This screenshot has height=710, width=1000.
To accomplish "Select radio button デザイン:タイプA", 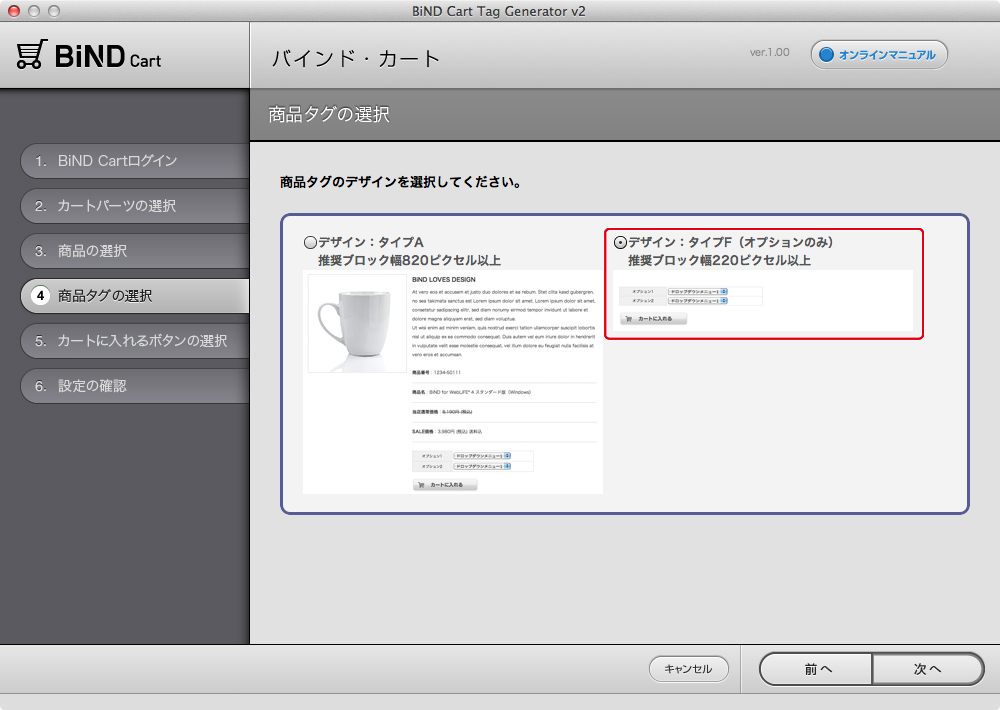I will coord(310,242).
